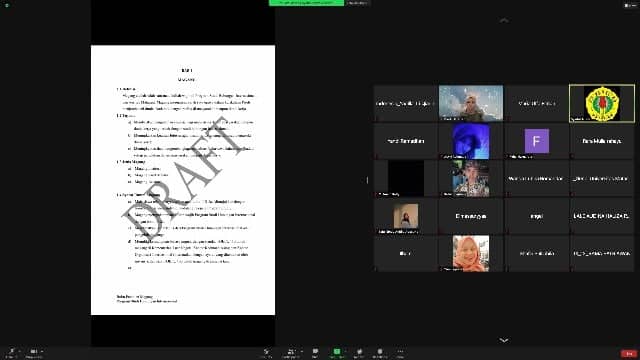640x360 pixels.
Task: Go to next gallery page down arrow
Action: [x=504, y=340]
